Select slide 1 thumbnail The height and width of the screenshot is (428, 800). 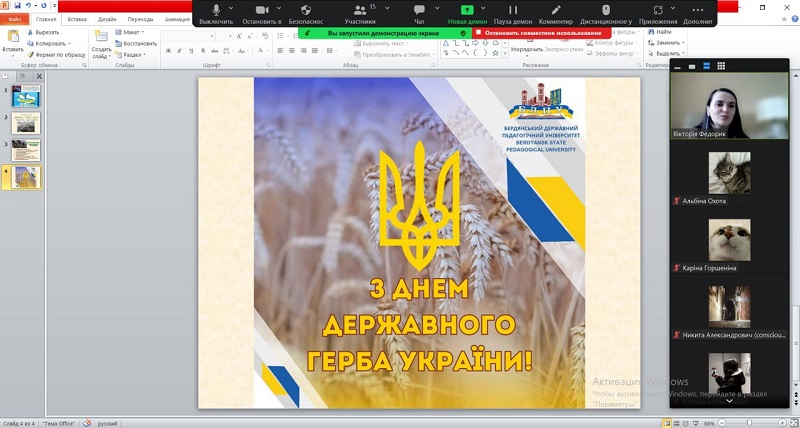coord(26,96)
